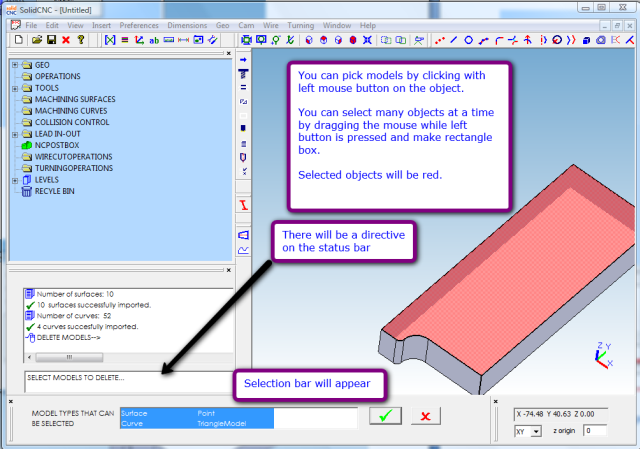Open the Turning menu

tap(303, 24)
